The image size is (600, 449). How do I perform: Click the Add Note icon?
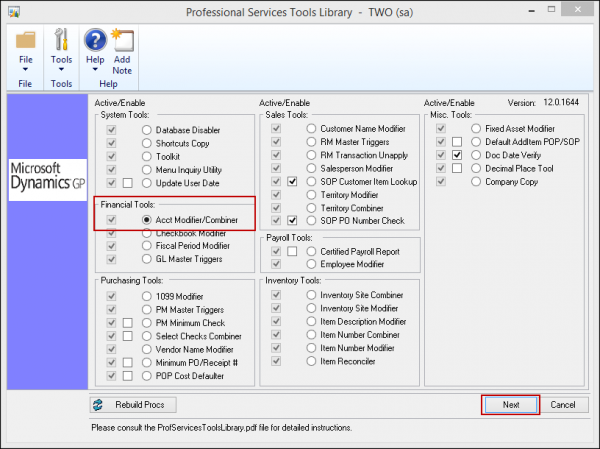tap(122, 40)
